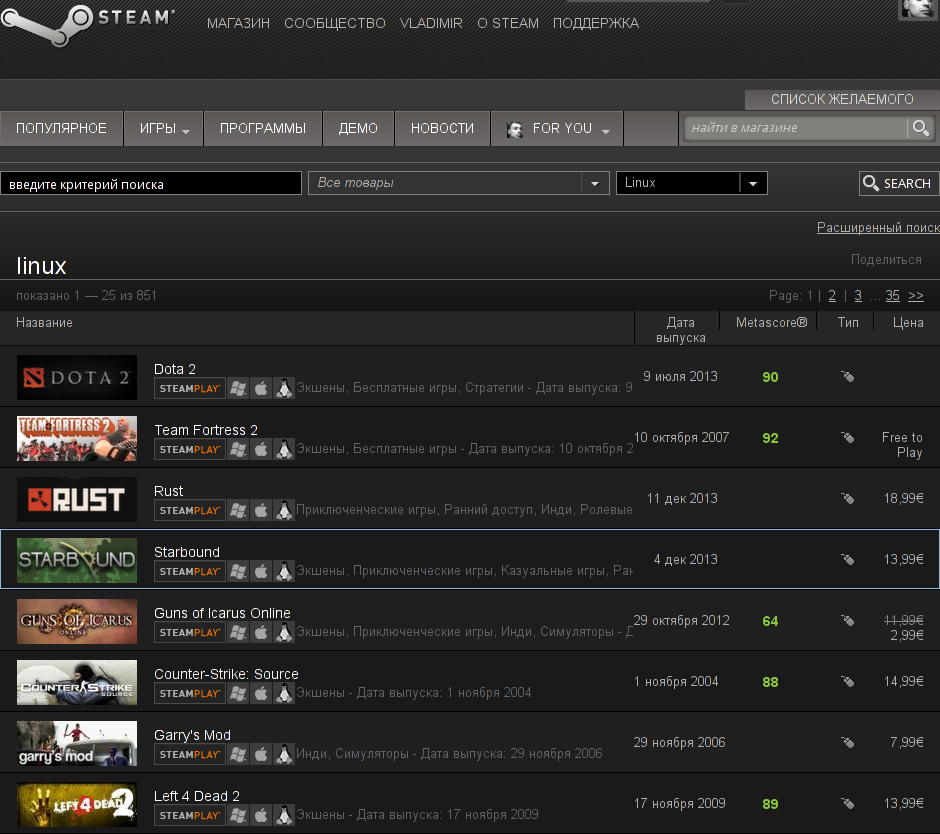Open the О STEAM menu item
This screenshot has width=940, height=834.
pyautogui.click(x=508, y=23)
